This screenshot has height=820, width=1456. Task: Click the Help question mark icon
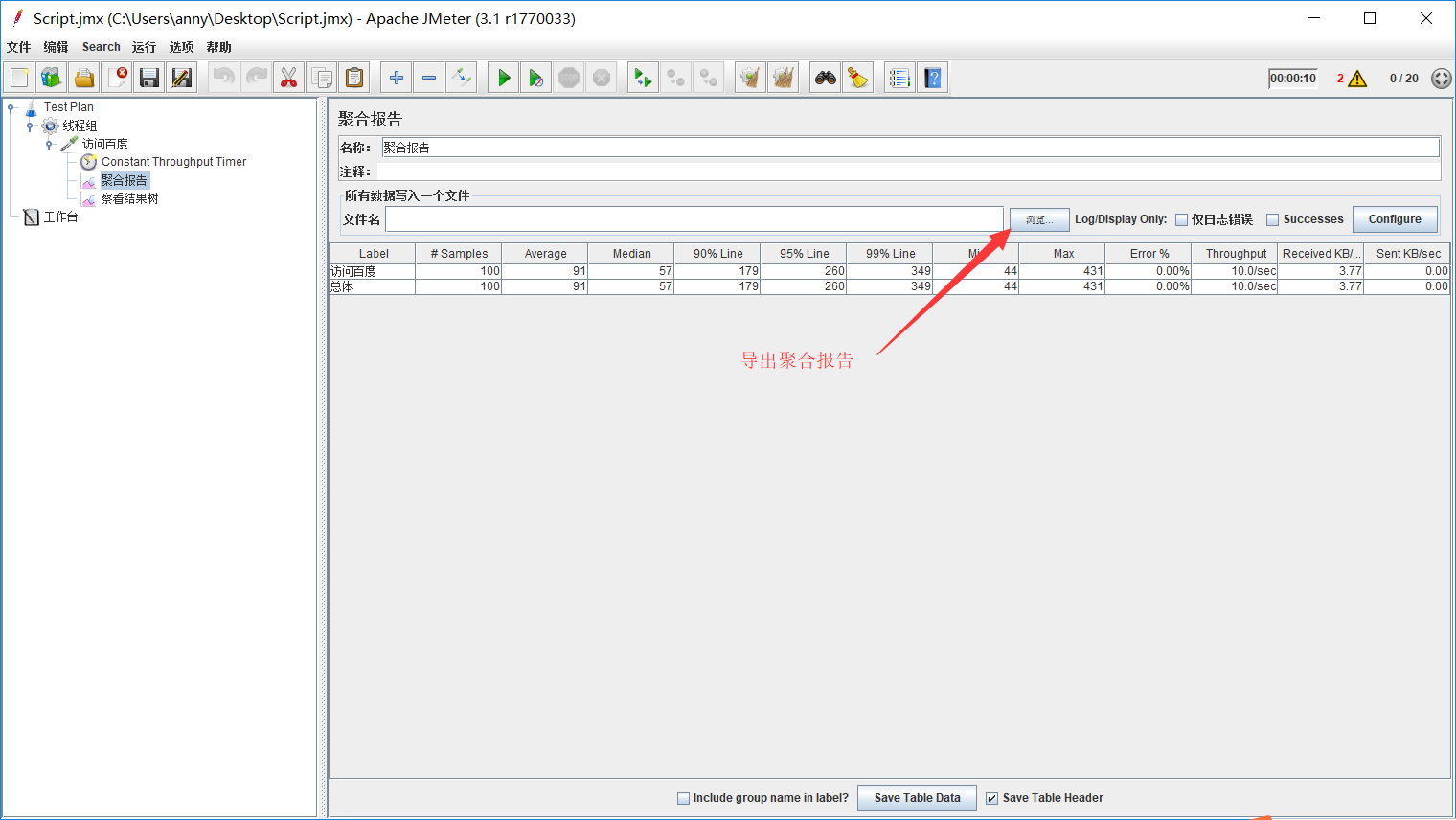click(933, 78)
